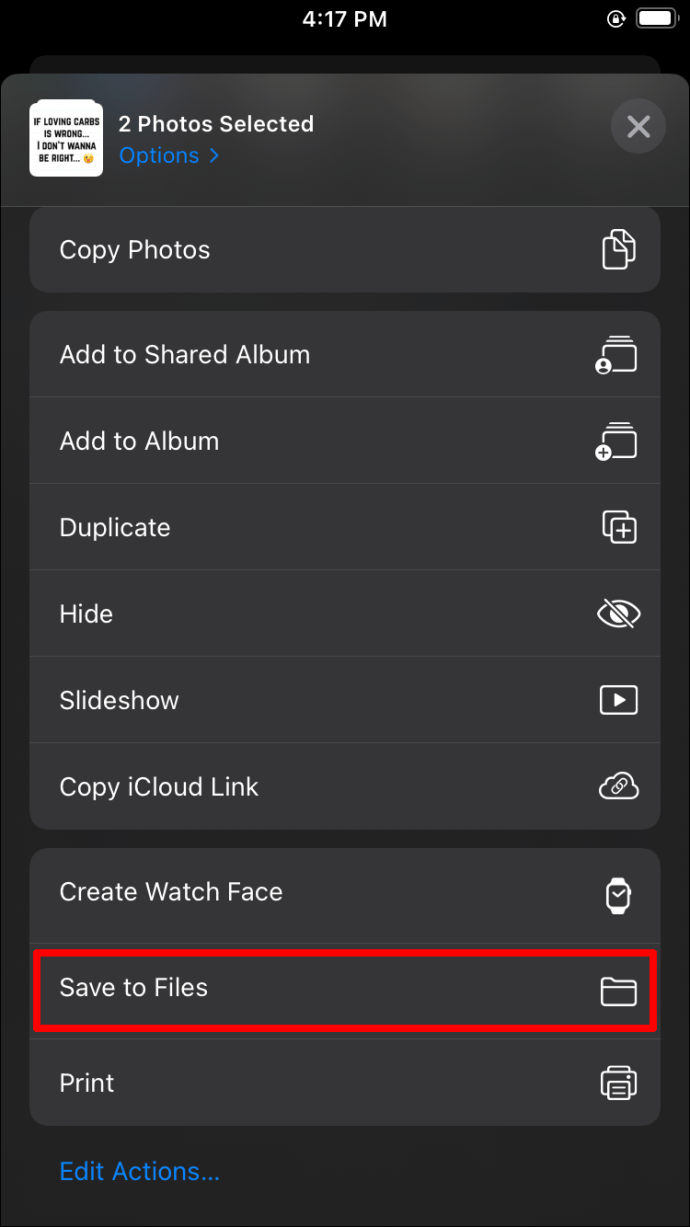The width and height of the screenshot is (690, 1227).
Task: Close the share sheet
Action: (638, 127)
